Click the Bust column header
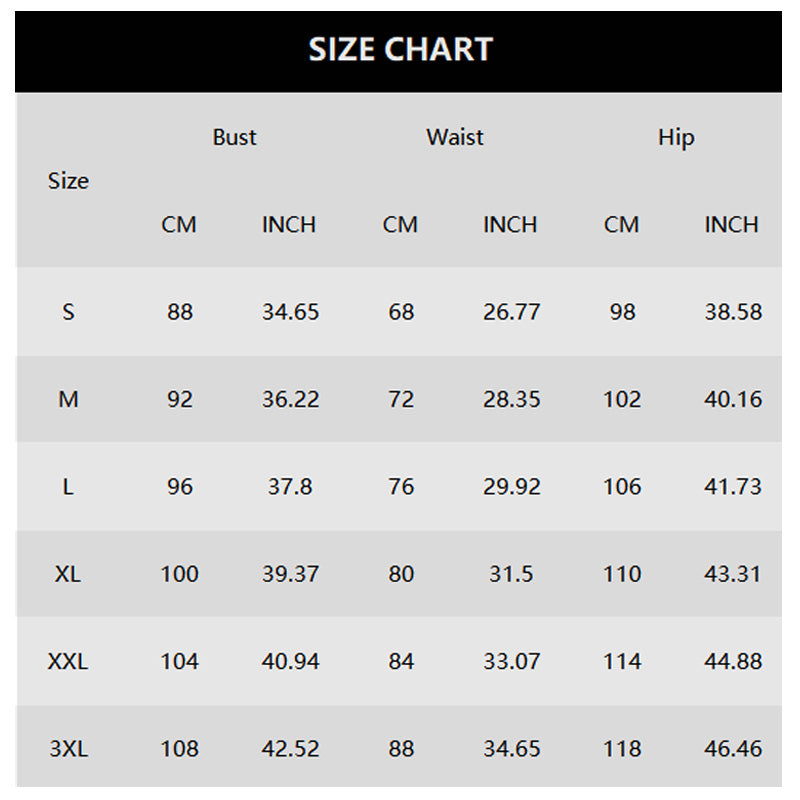Viewport: 800px width, 800px height. pos(234,137)
